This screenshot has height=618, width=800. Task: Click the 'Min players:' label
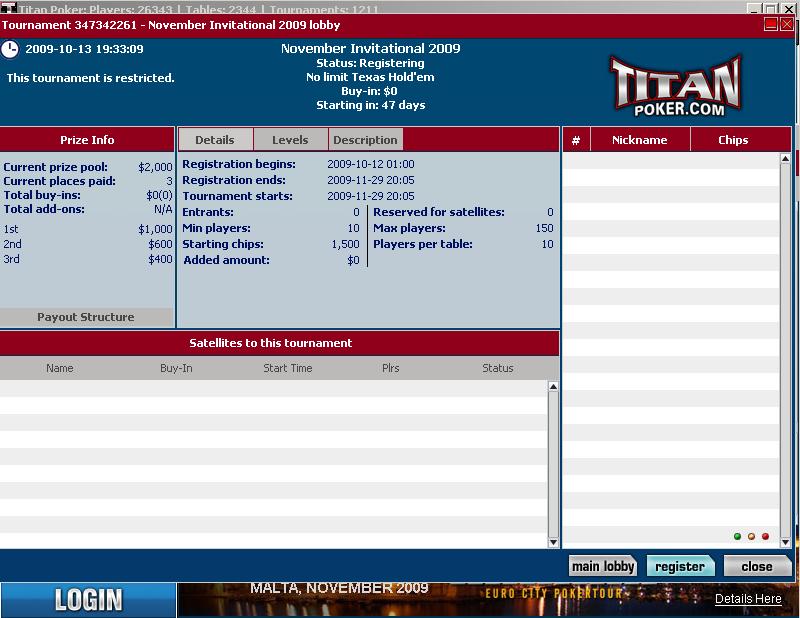216,228
